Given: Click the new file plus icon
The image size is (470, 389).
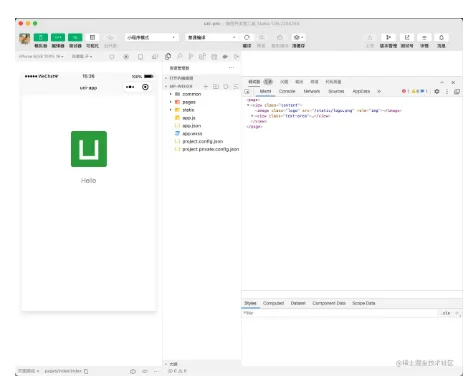Looking at the screenshot, I should (206, 86).
